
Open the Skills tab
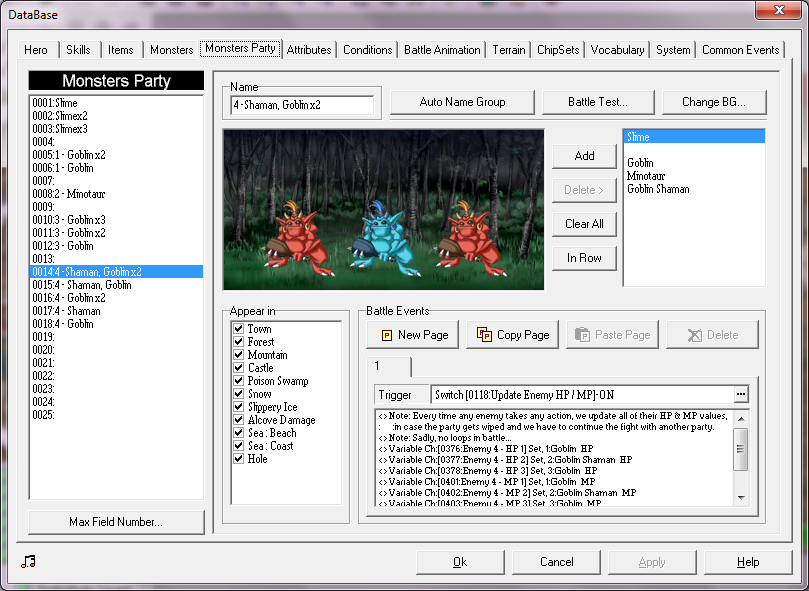click(78, 50)
